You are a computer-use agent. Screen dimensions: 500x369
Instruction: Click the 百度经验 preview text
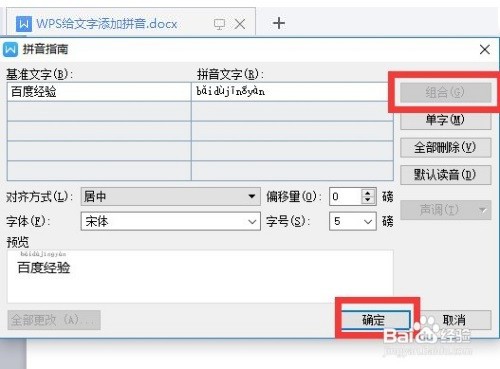coord(44,268)
